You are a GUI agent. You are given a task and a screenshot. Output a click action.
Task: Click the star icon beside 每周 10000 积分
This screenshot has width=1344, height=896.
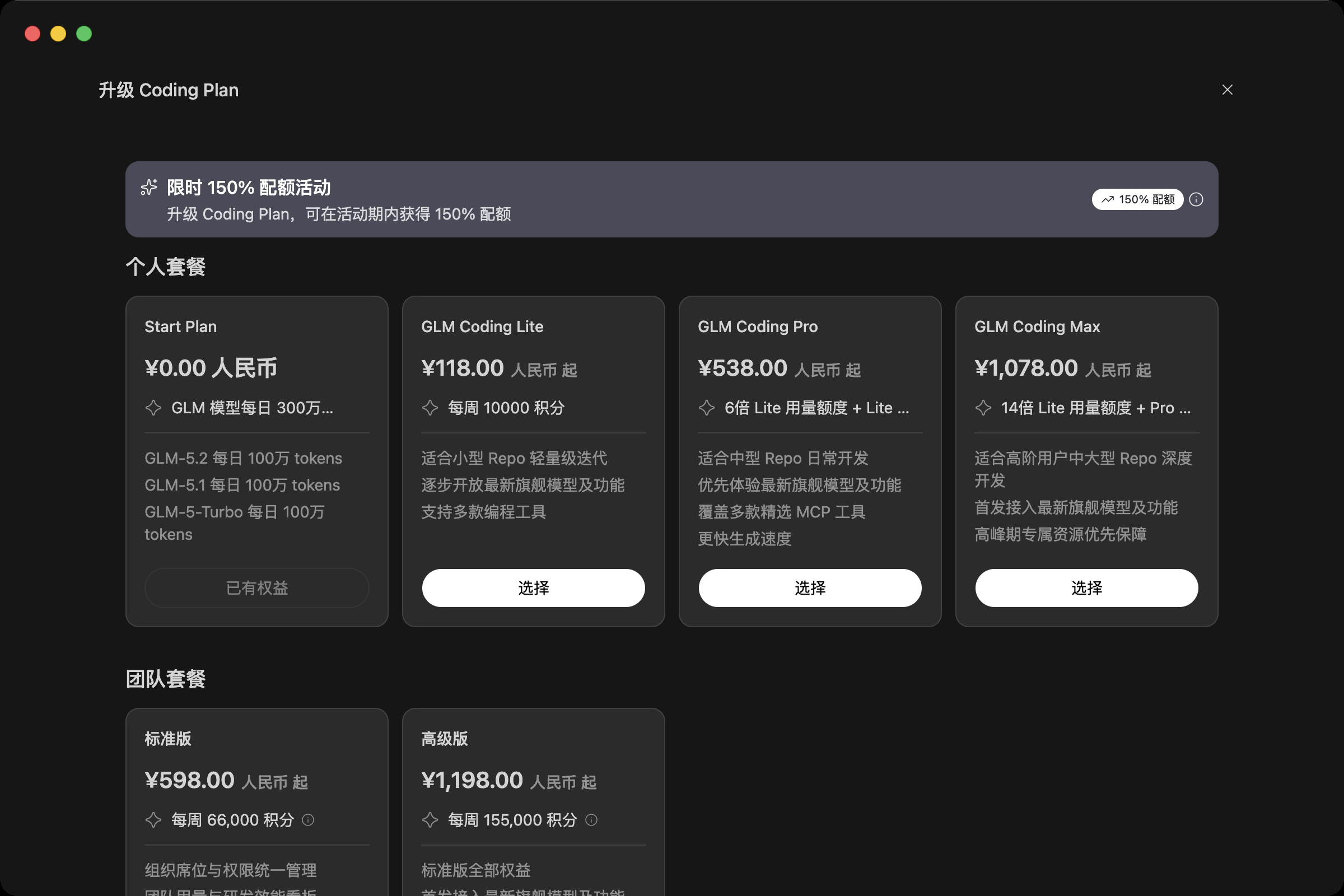click(x=430, y=408)
